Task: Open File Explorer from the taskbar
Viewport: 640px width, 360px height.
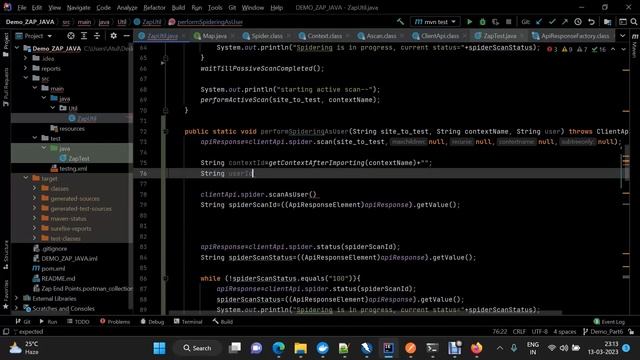Action: pyautogui.click(x=300, y=348)
